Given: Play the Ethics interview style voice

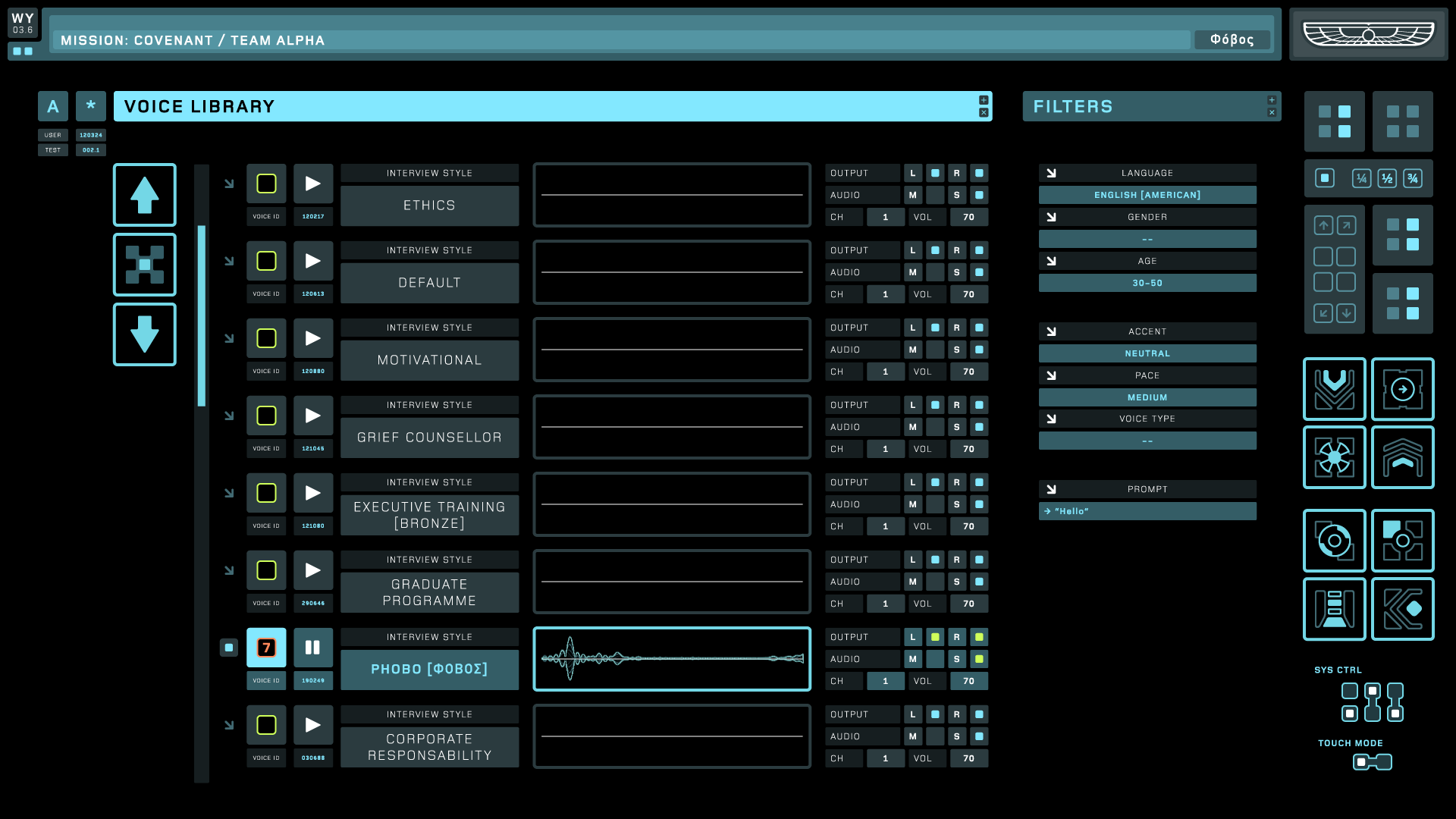Looking at the screenshot, I should click(312, 184).
